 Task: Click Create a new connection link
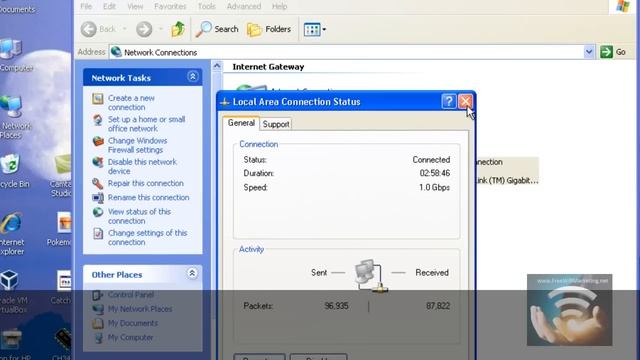coord(131,102)
